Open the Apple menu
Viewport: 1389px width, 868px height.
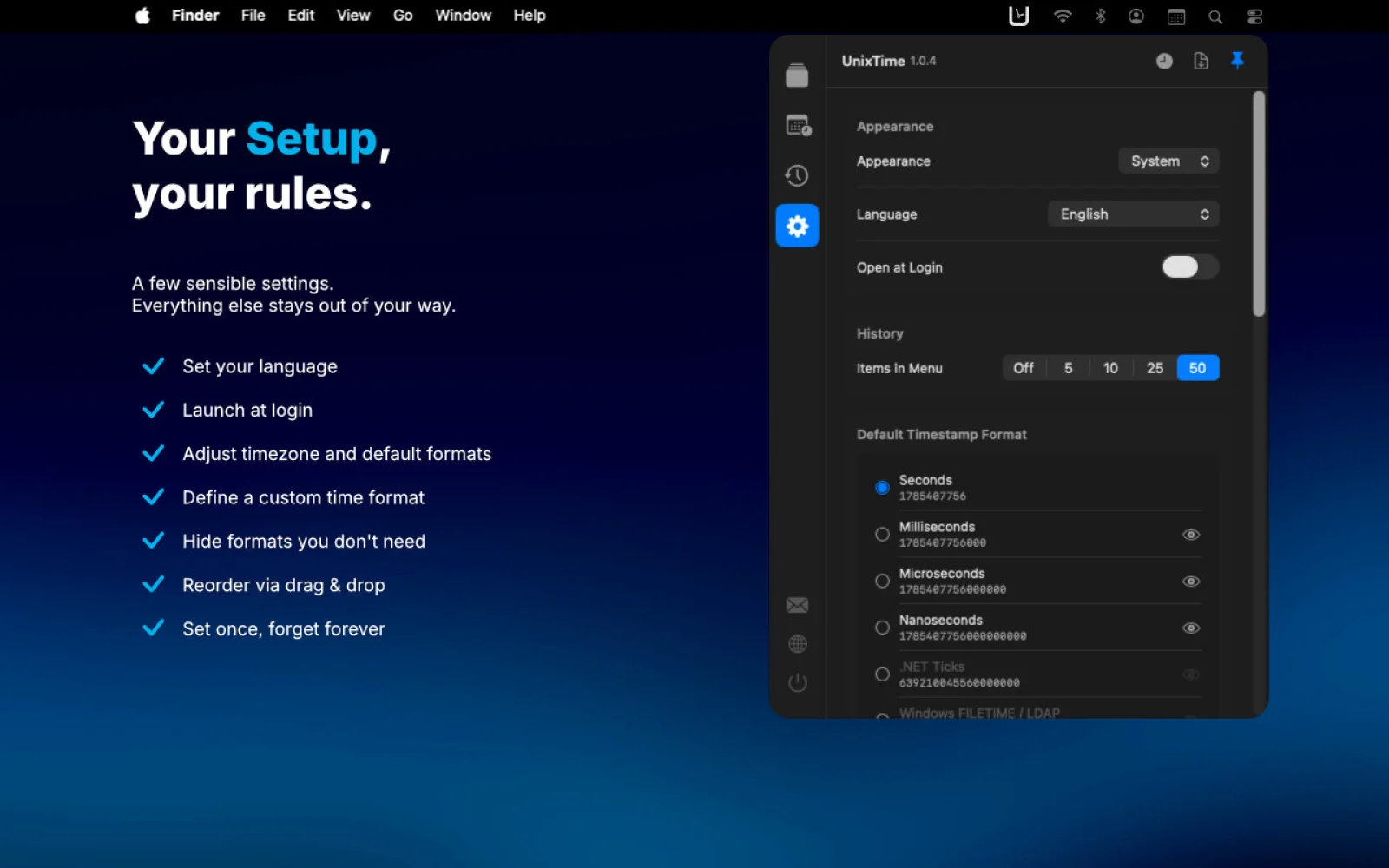click(142, 16)
